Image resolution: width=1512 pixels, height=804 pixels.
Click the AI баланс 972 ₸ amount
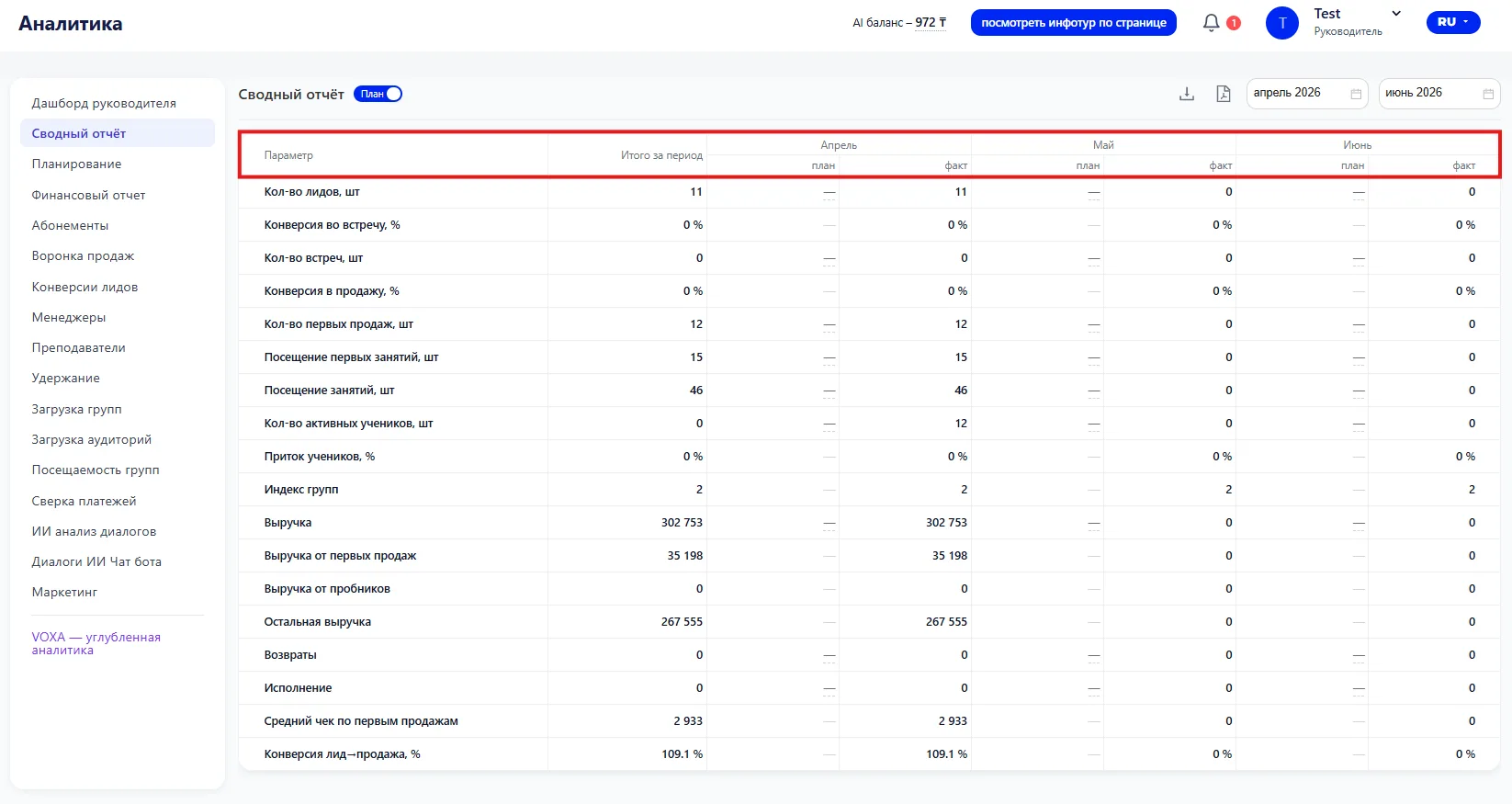click(x=931, y=23)
